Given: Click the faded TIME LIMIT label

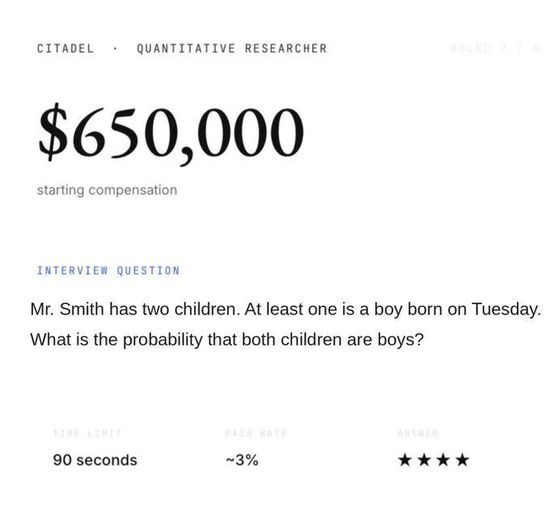Looking at the screenshot, I should coord(87,433).
